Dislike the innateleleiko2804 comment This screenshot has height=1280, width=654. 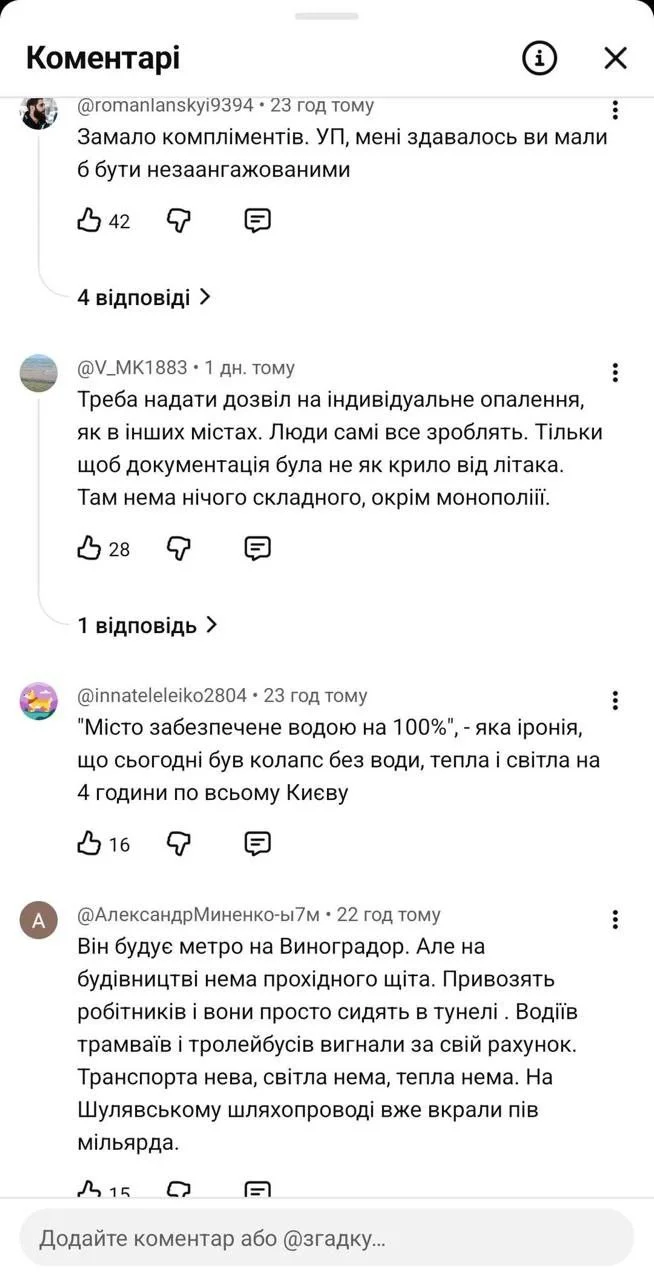179,844
